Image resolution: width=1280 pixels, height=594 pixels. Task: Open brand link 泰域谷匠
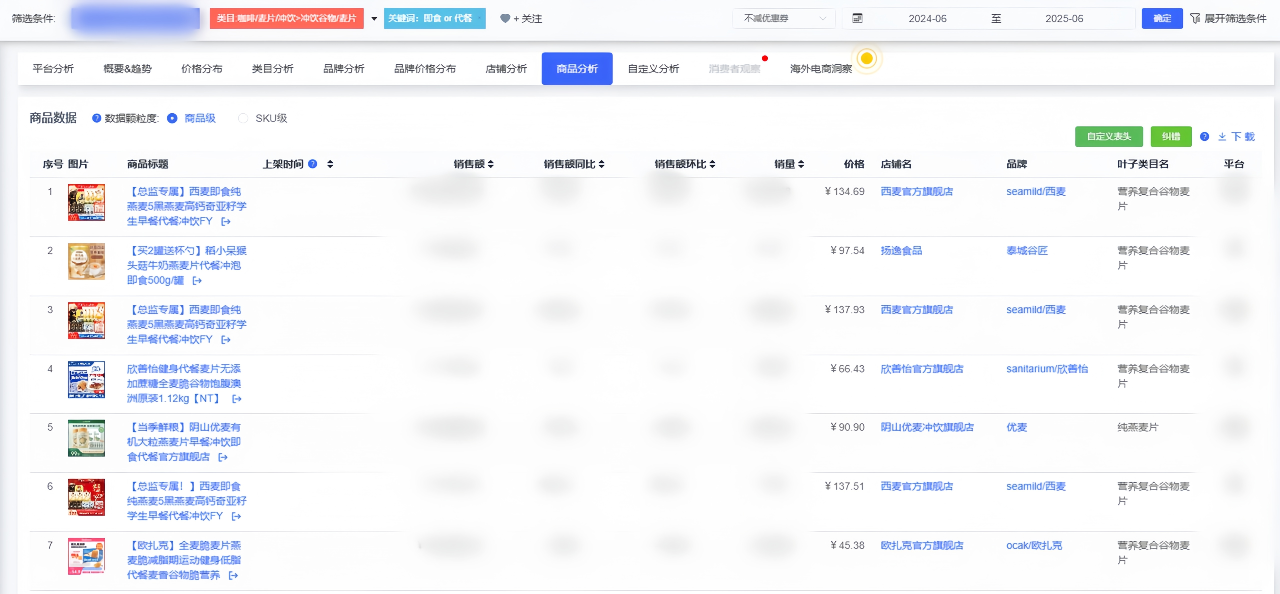(x=1027, y=251)
